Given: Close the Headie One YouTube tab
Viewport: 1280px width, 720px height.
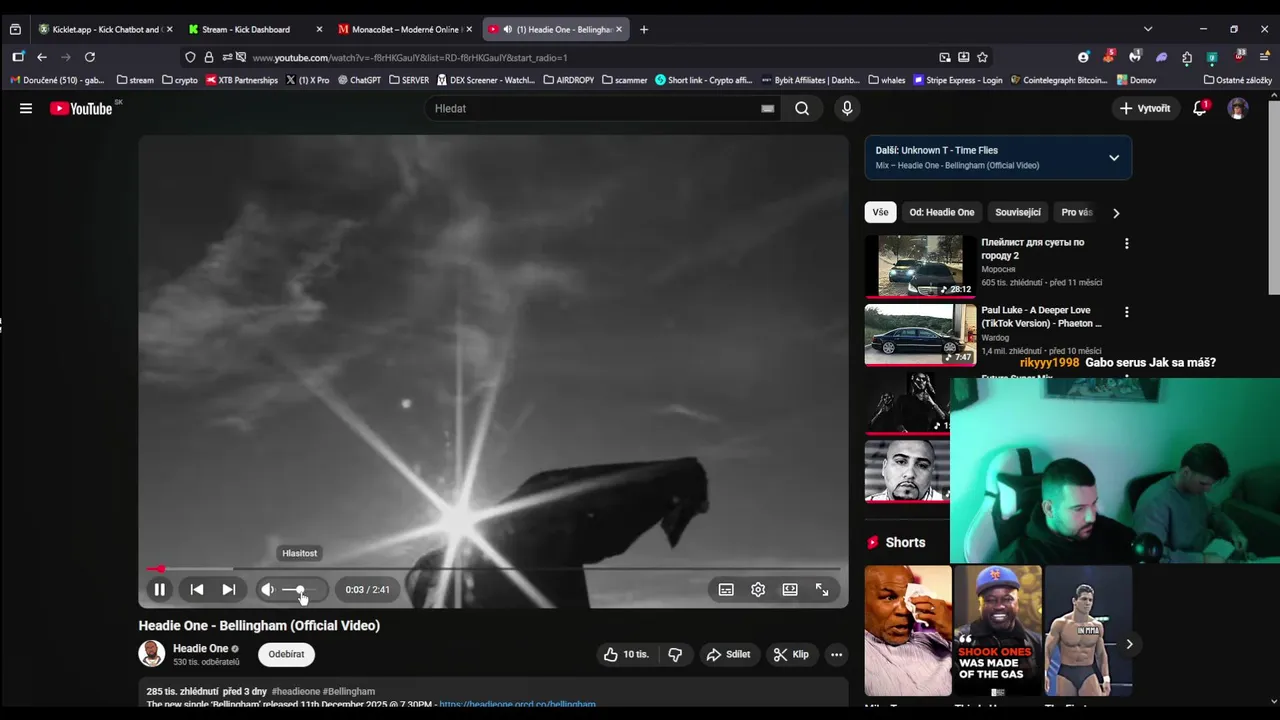Looking at the screenshot, I should 619,29.
